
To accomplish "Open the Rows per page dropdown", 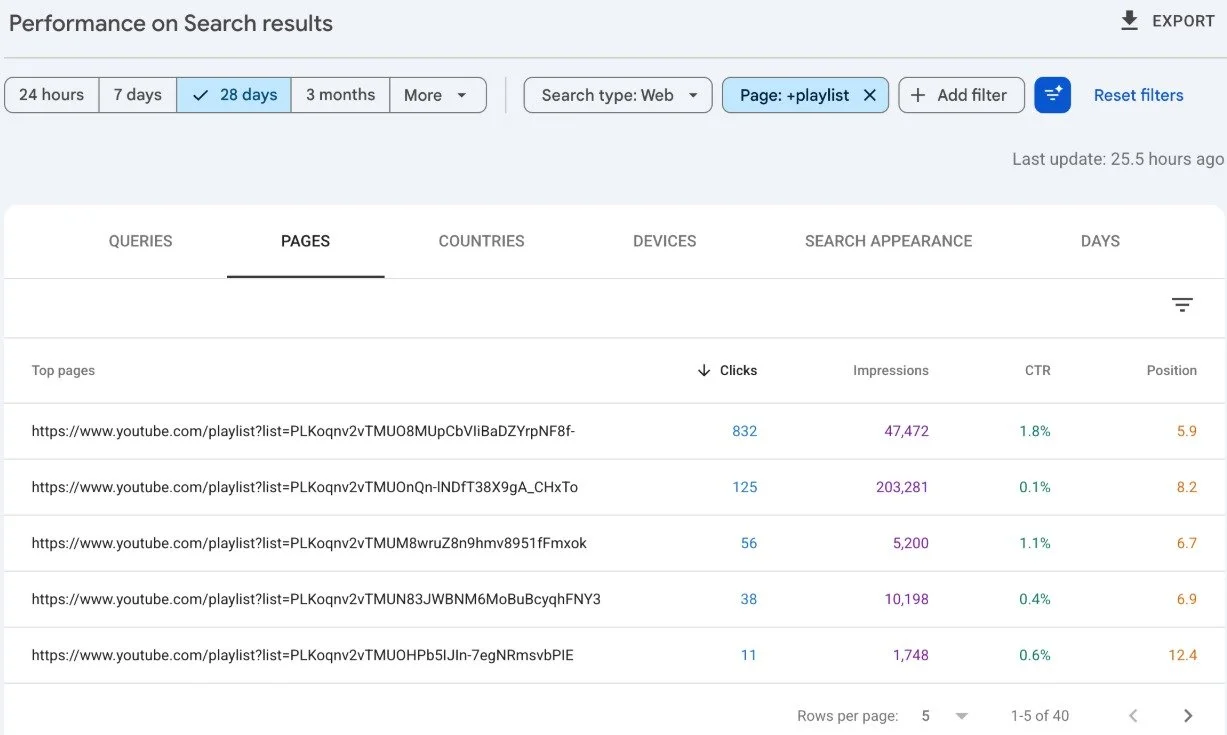I will tap(945, 716).
